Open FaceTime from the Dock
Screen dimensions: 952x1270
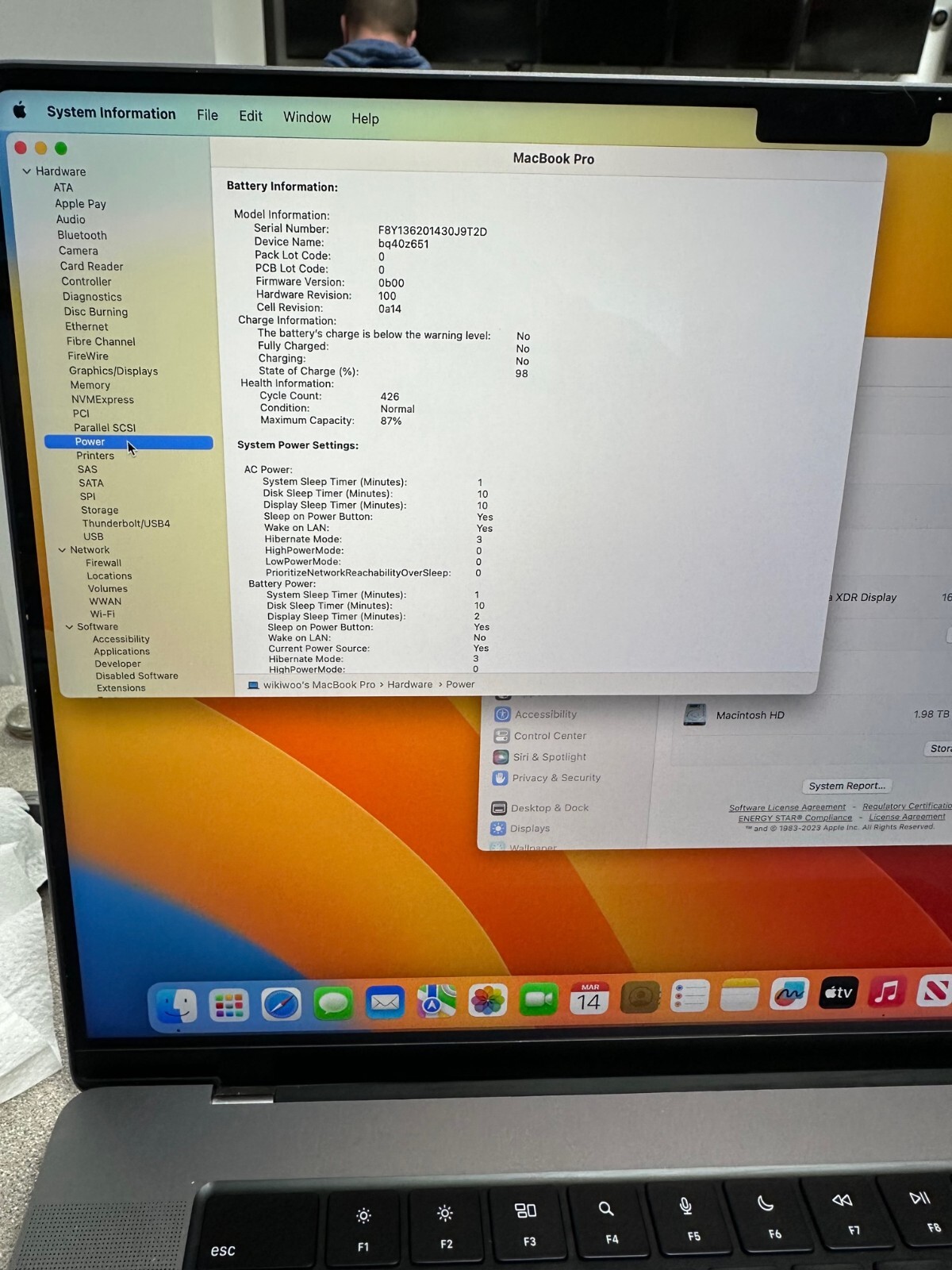(x=539, y=999)
